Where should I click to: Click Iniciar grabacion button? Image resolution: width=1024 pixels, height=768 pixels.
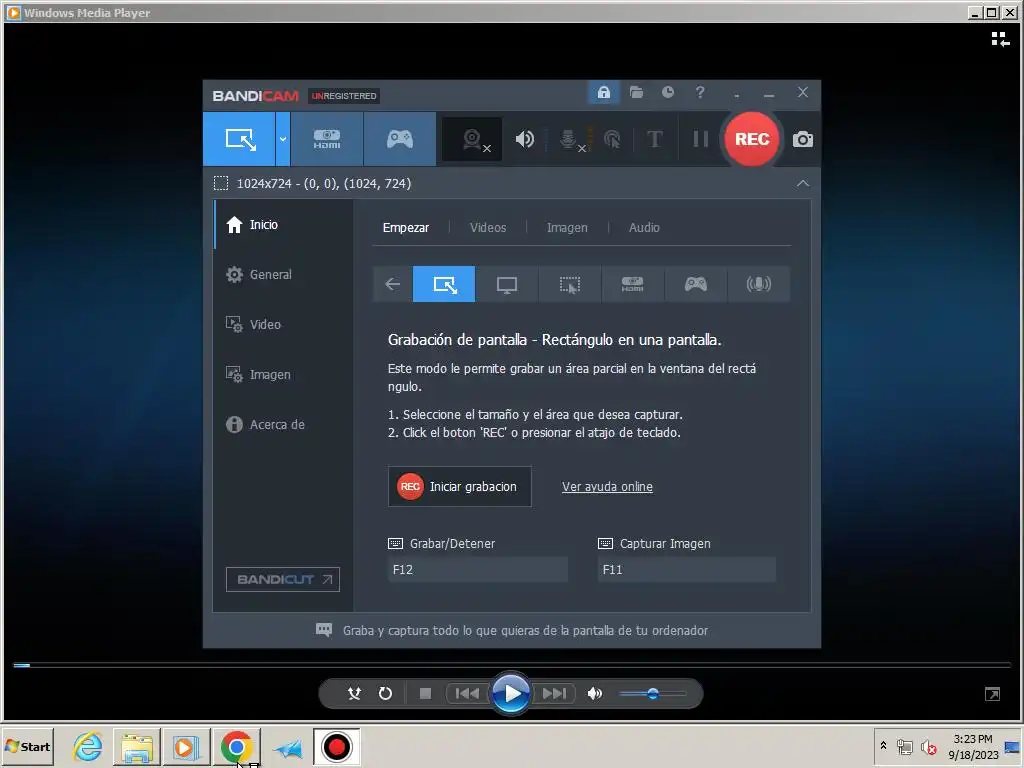coord(460,487)
